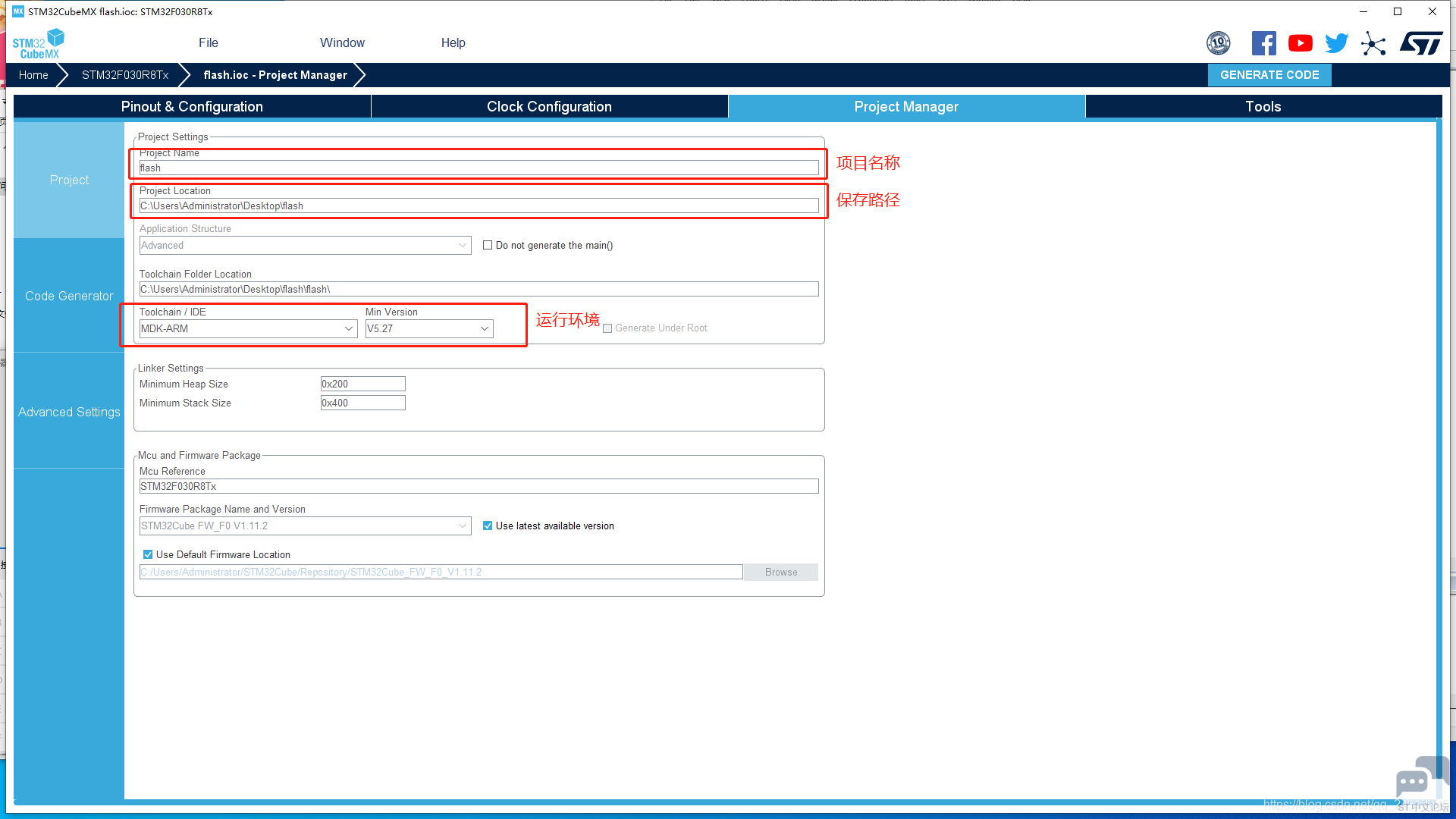The image size is (1456, 819).
Task: Expand the Toolchain / IDE dropdown
Action: 249,328
